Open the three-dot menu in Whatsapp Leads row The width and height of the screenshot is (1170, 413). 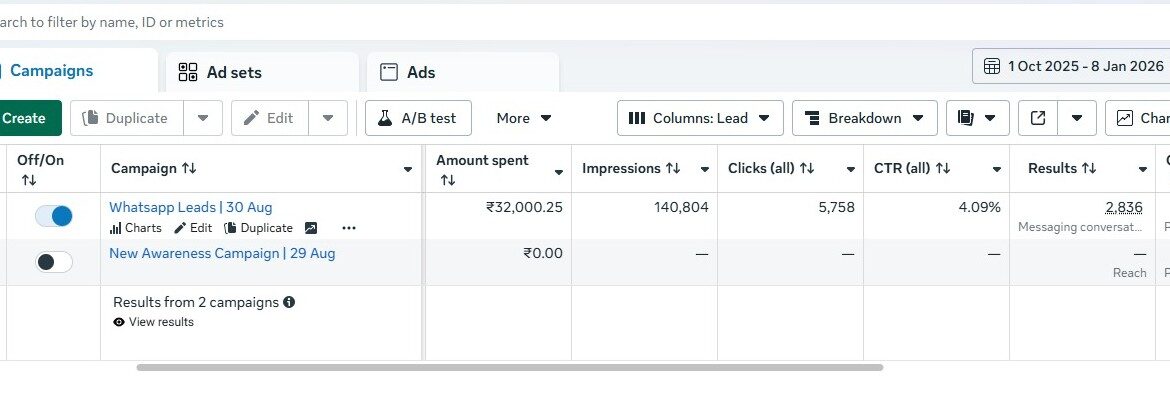point(348,228)
